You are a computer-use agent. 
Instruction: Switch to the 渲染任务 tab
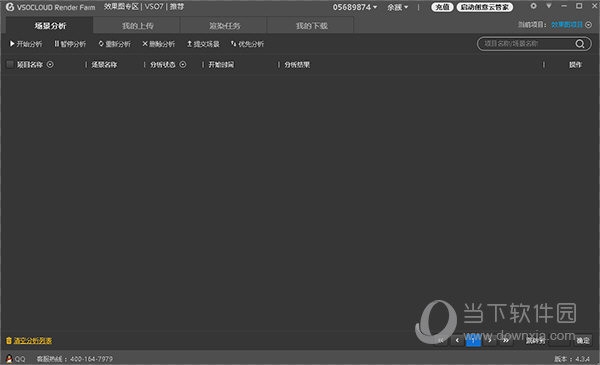click(224, 26)
